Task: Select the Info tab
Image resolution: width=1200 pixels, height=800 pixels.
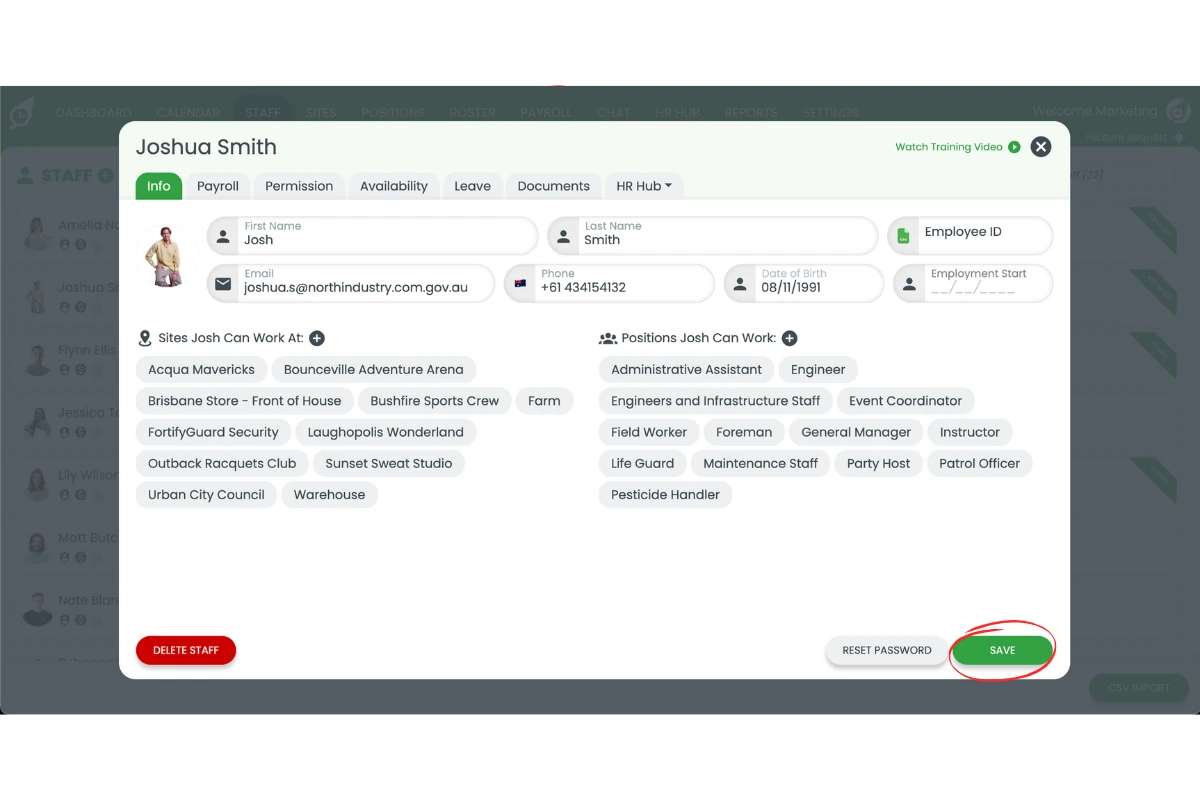Action: pos(159,186)
